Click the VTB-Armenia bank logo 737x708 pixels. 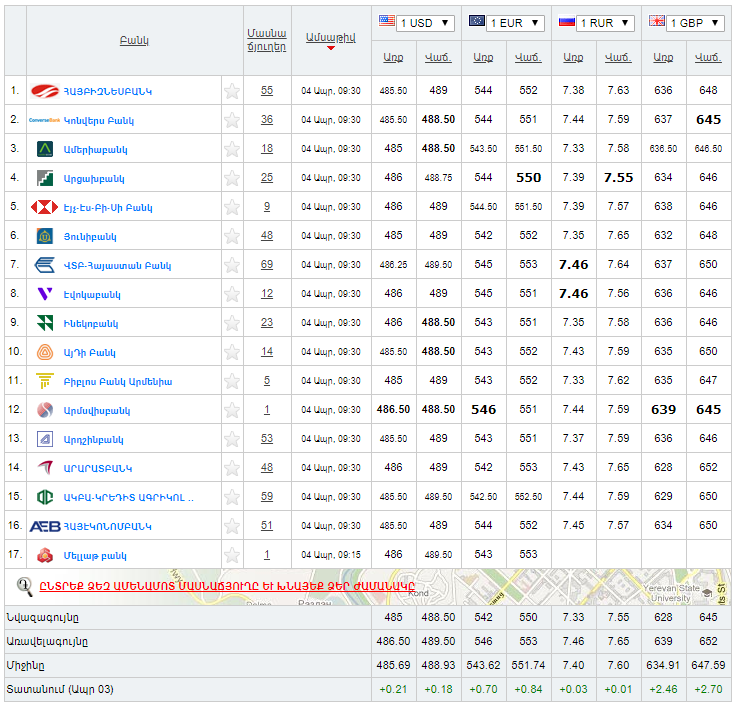click(x=45, y=265)
